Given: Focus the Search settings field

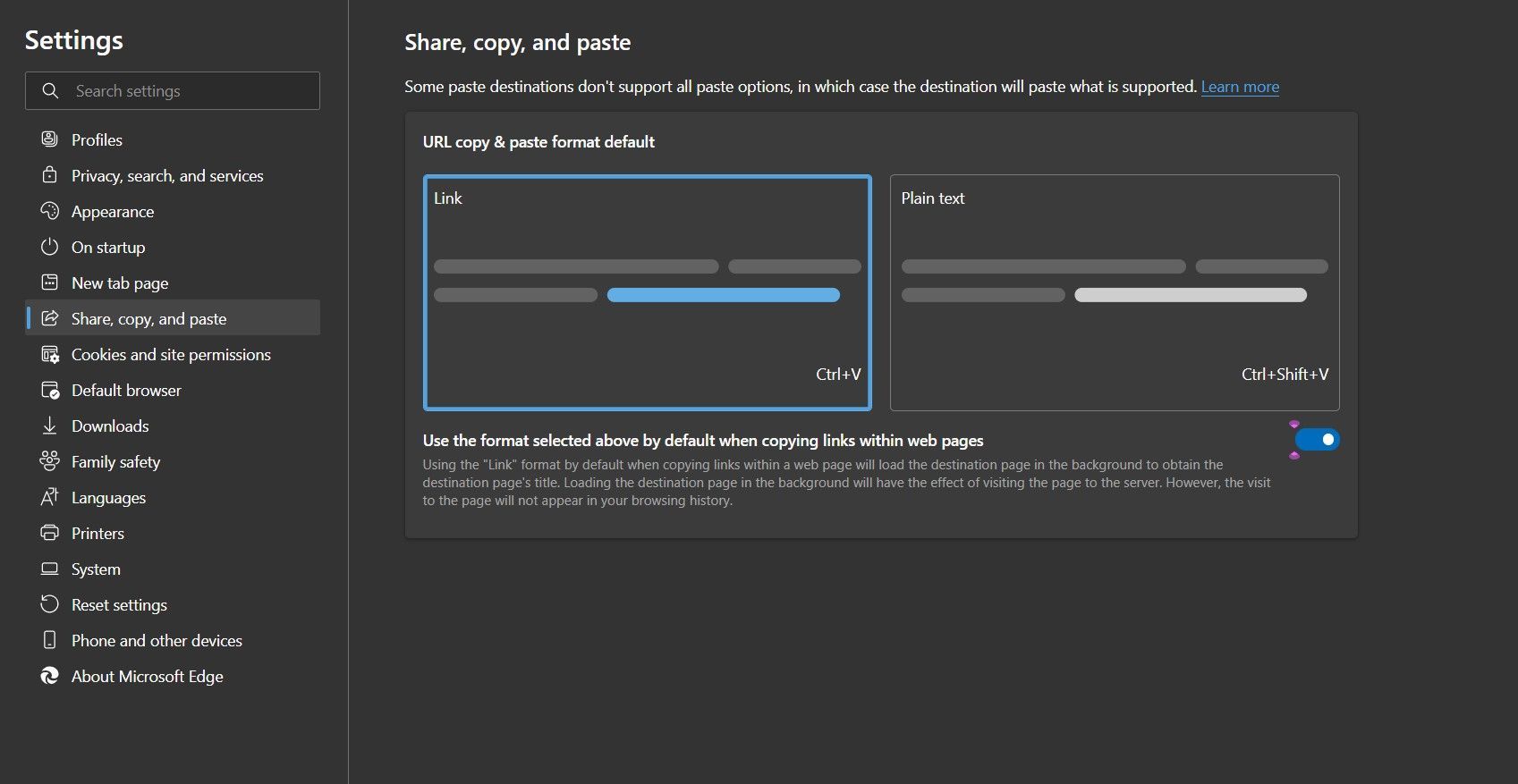Looking at the screenshot, I should pyautogui.click(x=173, y=91).
